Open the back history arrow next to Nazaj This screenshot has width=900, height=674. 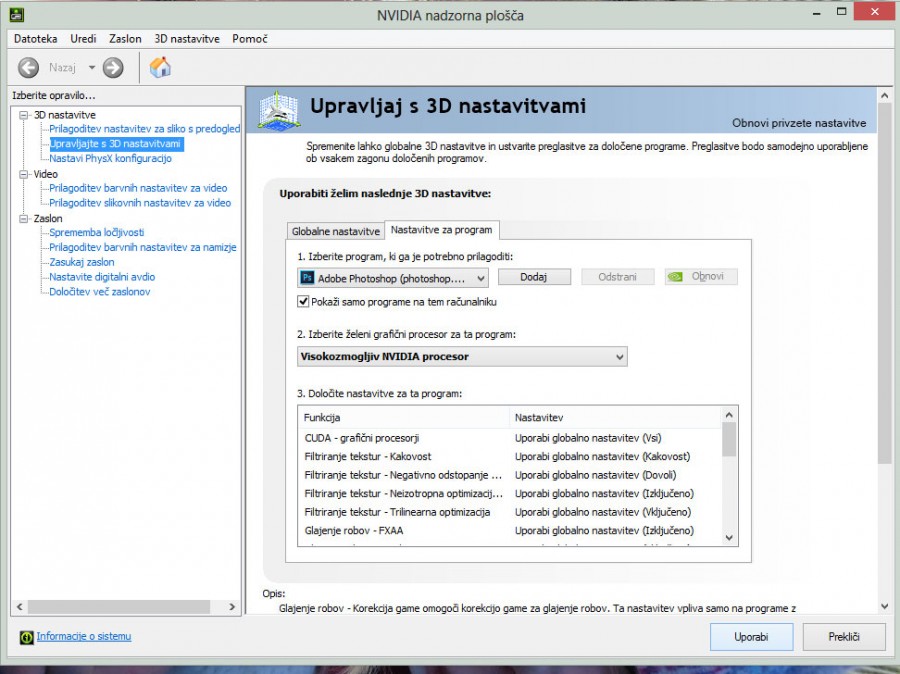[91, 68]
